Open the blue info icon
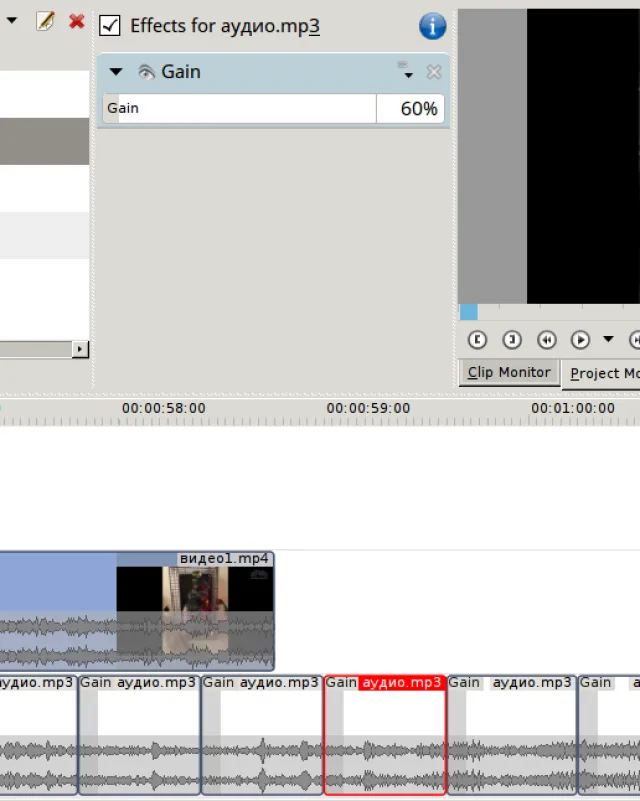Screen dimensions: 640x801 432,26
